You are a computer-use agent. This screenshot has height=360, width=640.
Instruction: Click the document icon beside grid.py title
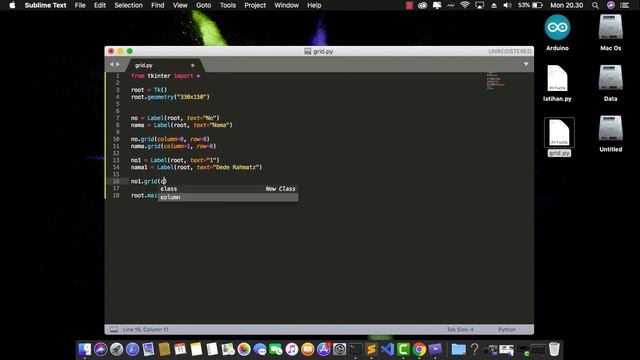(307, 51)
